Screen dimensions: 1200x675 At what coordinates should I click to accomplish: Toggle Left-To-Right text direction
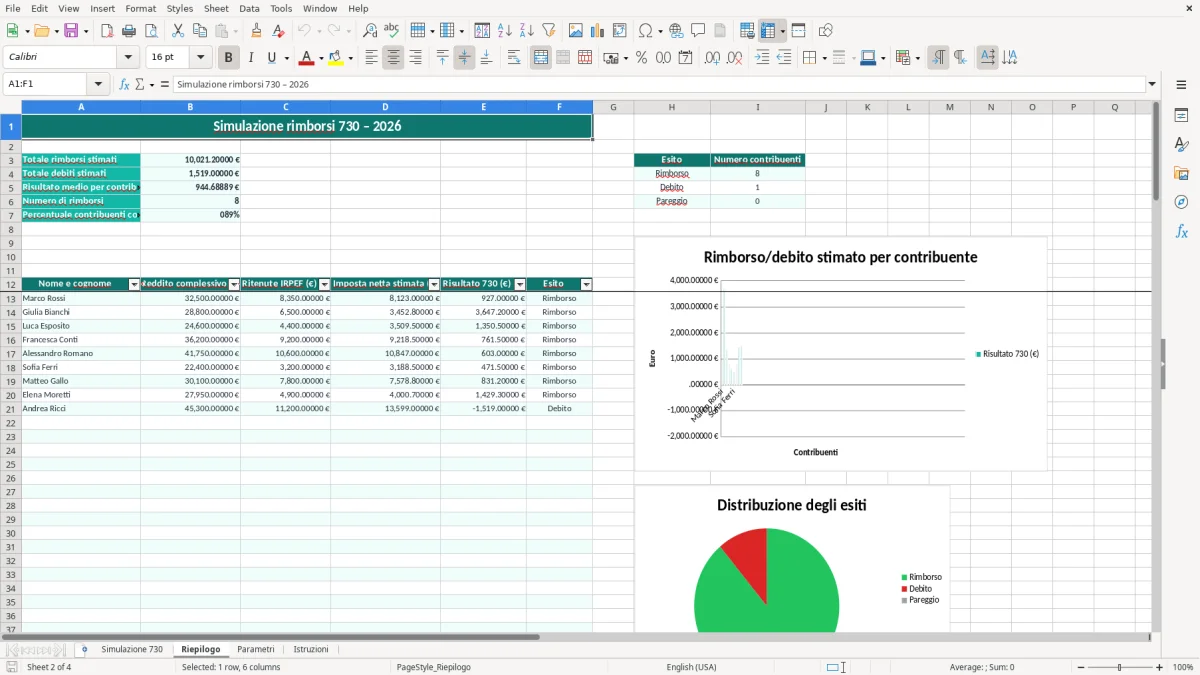click(938, 58)
